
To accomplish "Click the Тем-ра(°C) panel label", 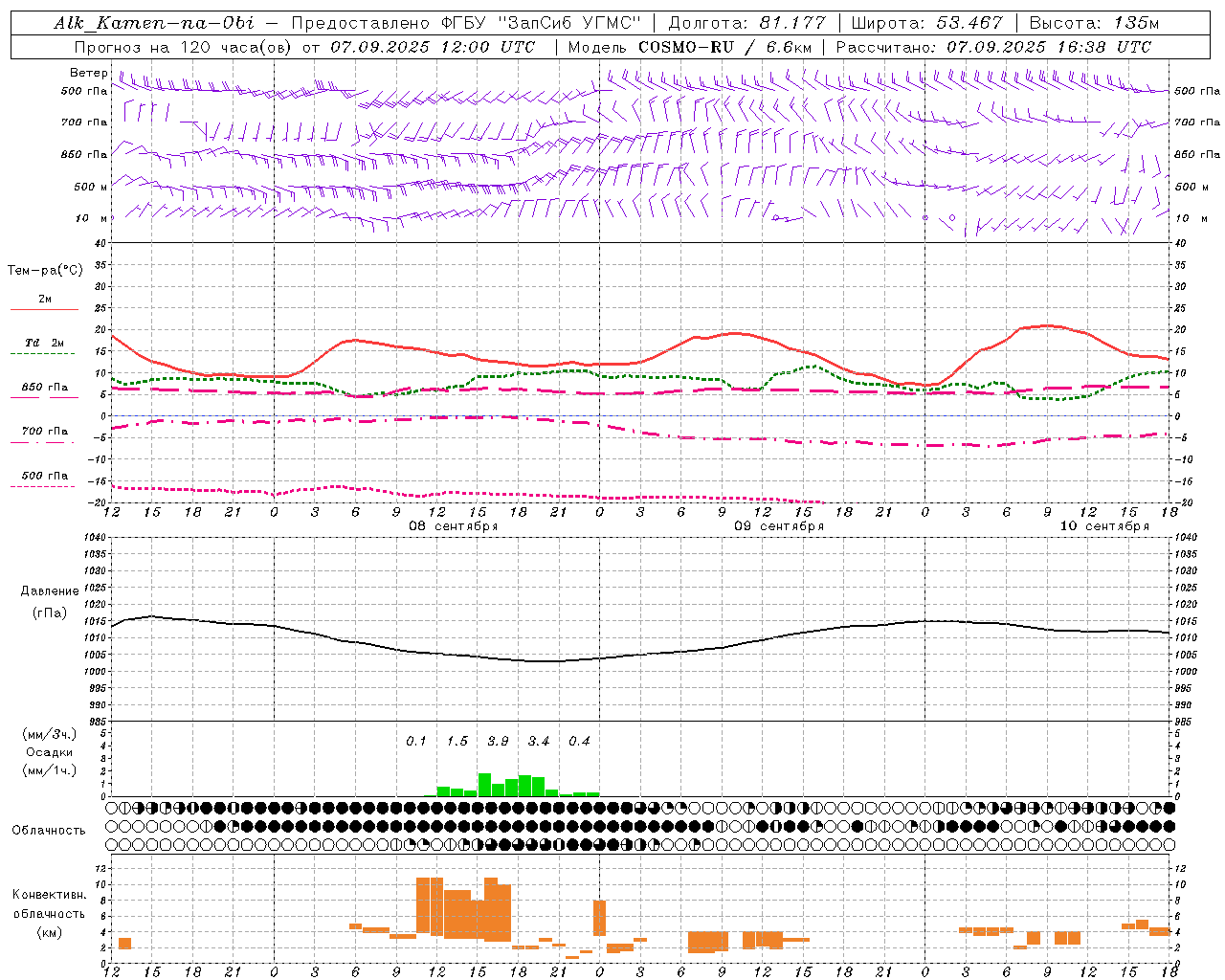I will 46,271.
